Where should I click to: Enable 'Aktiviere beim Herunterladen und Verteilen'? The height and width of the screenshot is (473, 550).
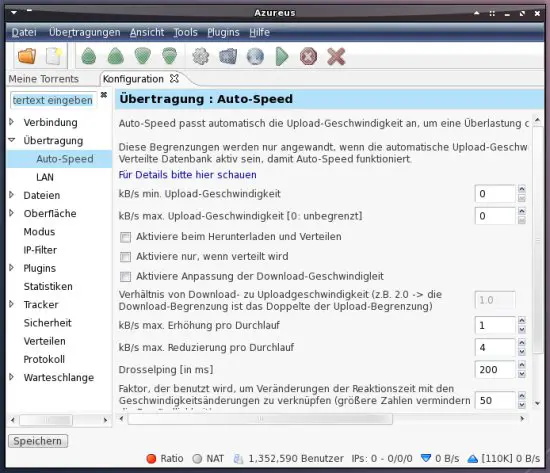click(125, 237)
